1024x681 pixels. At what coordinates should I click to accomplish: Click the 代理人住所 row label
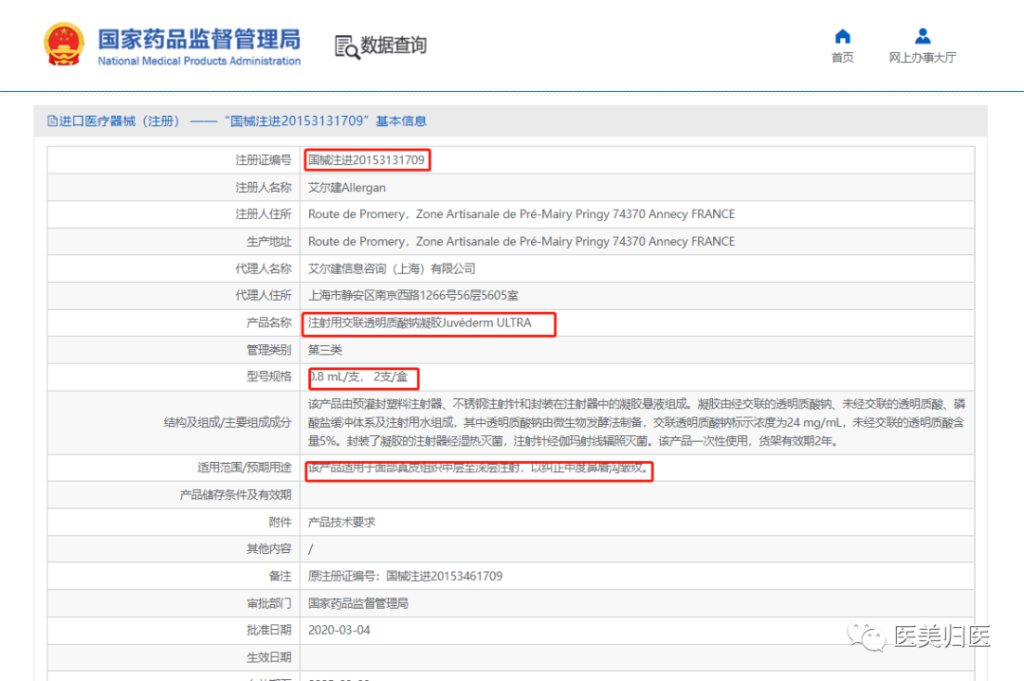coord(263,295)
